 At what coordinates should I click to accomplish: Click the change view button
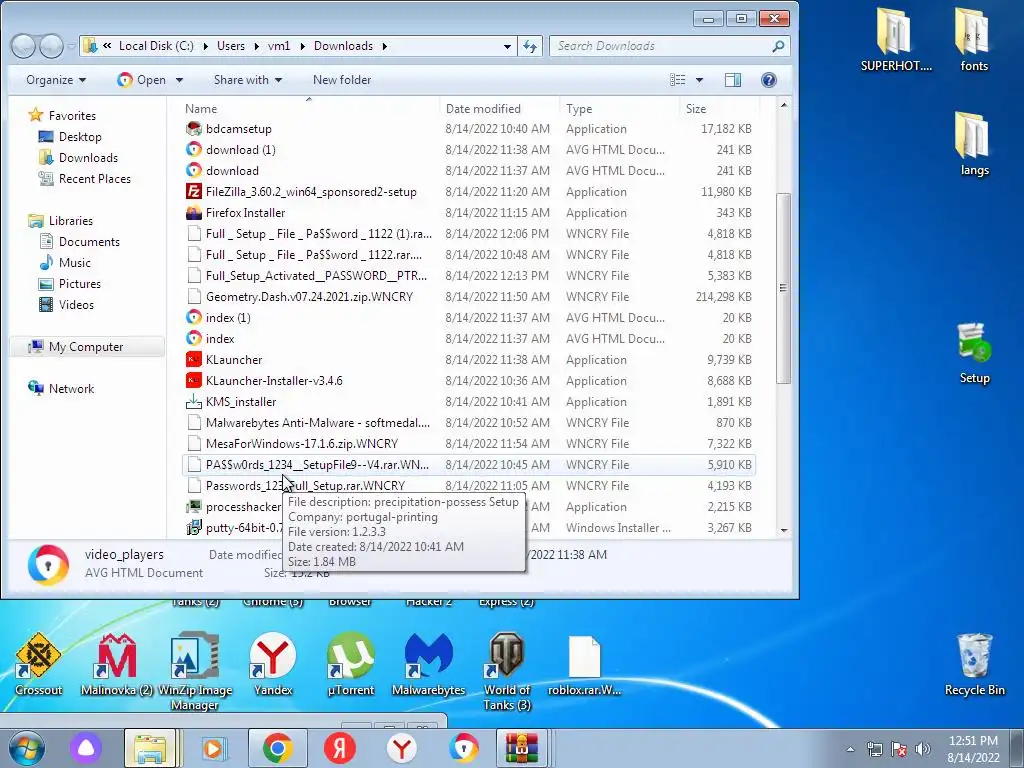(678, 80)
